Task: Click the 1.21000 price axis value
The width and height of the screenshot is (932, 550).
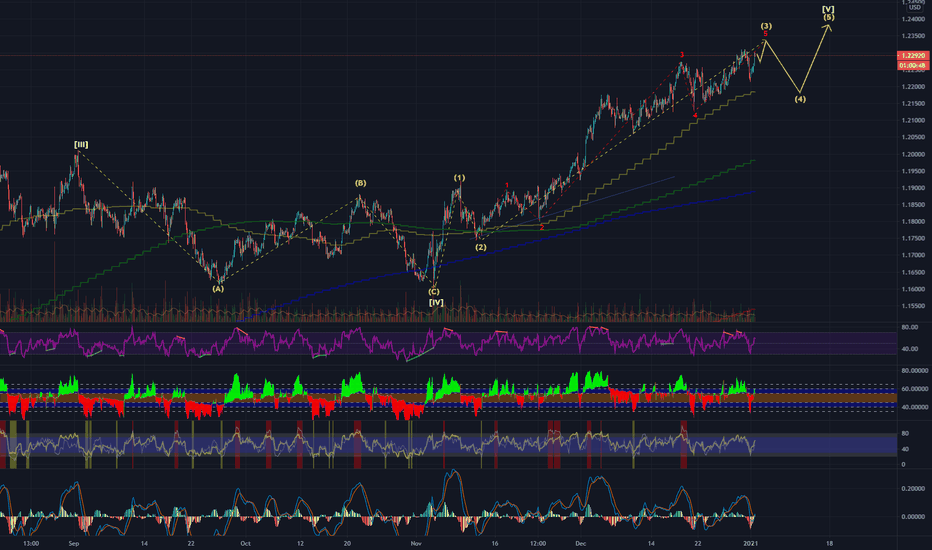Action: (x=913, y=120)
